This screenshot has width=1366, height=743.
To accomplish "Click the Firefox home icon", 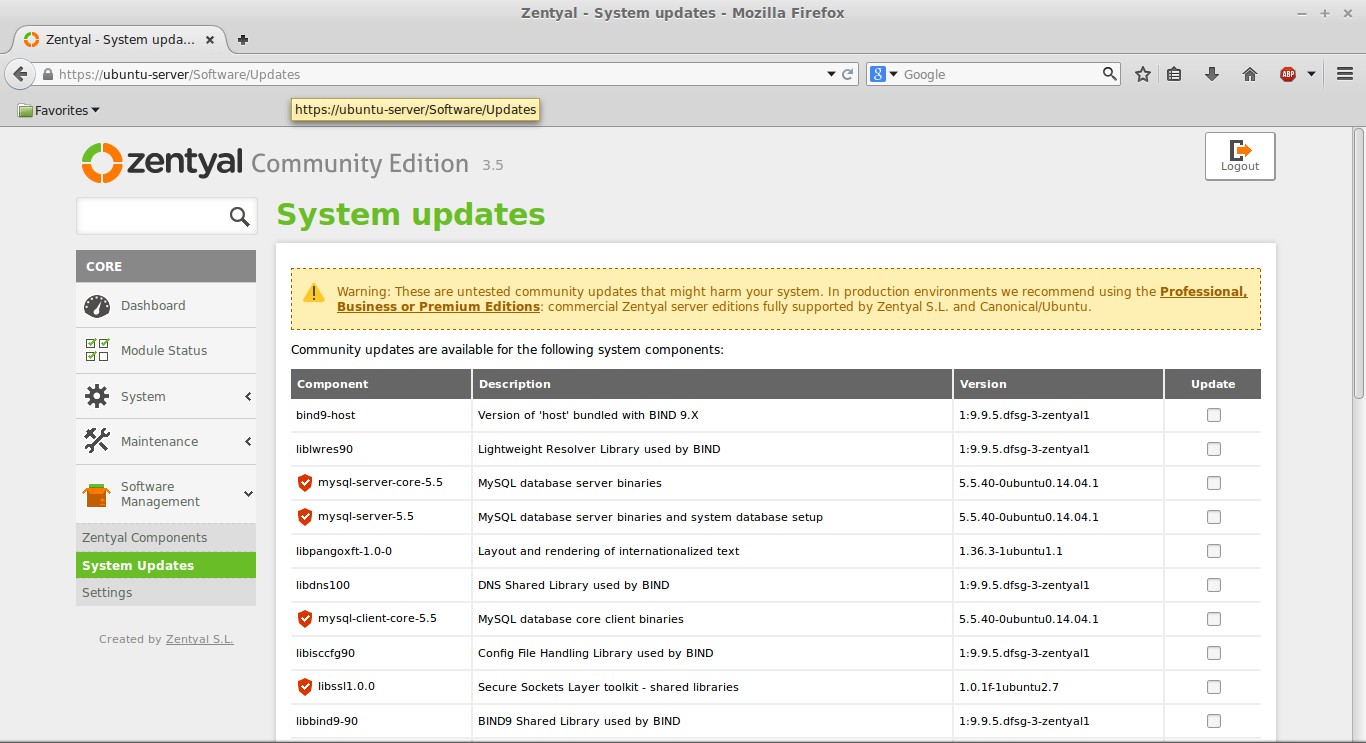I will [x=1249, y=73].
